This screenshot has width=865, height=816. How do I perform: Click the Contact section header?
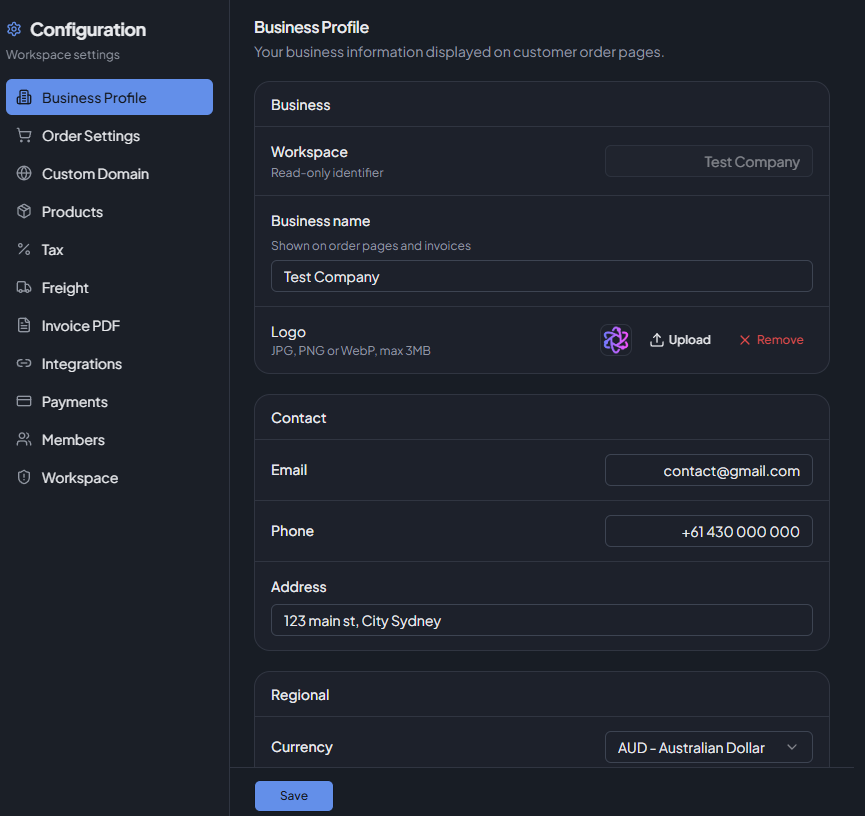(298, 418)
